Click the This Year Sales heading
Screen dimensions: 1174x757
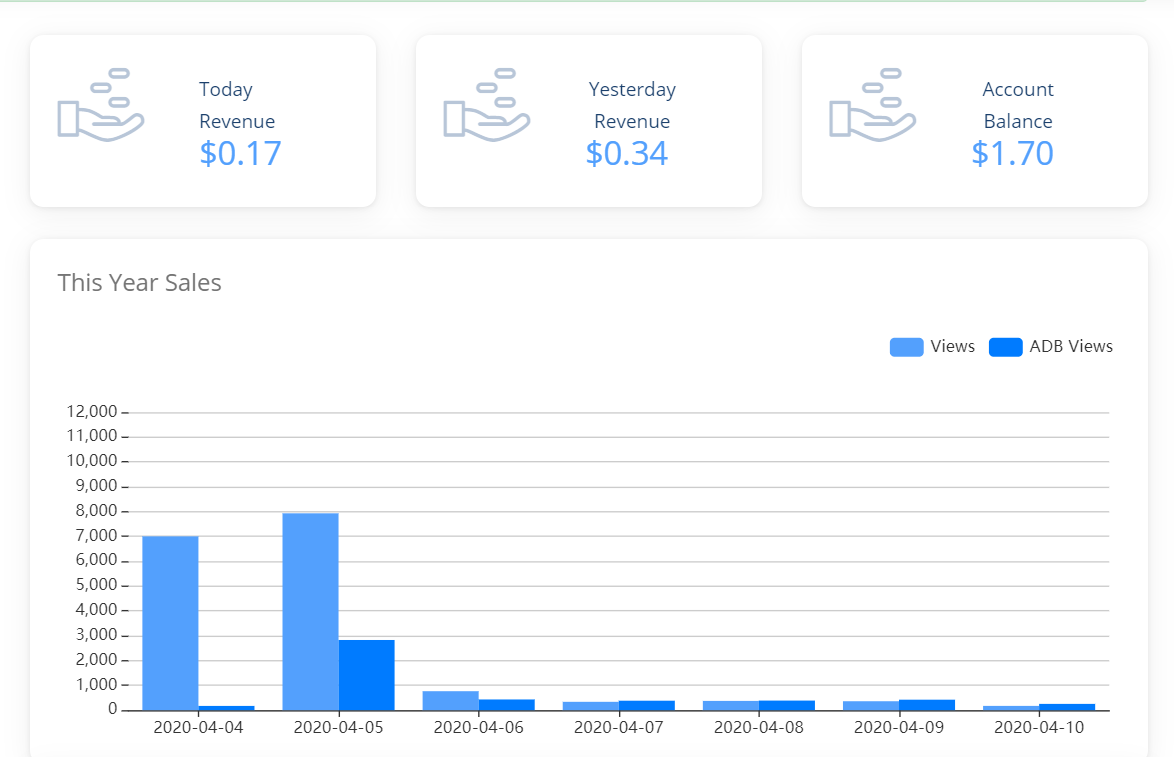pyautogui.click(x=140, y=283)
